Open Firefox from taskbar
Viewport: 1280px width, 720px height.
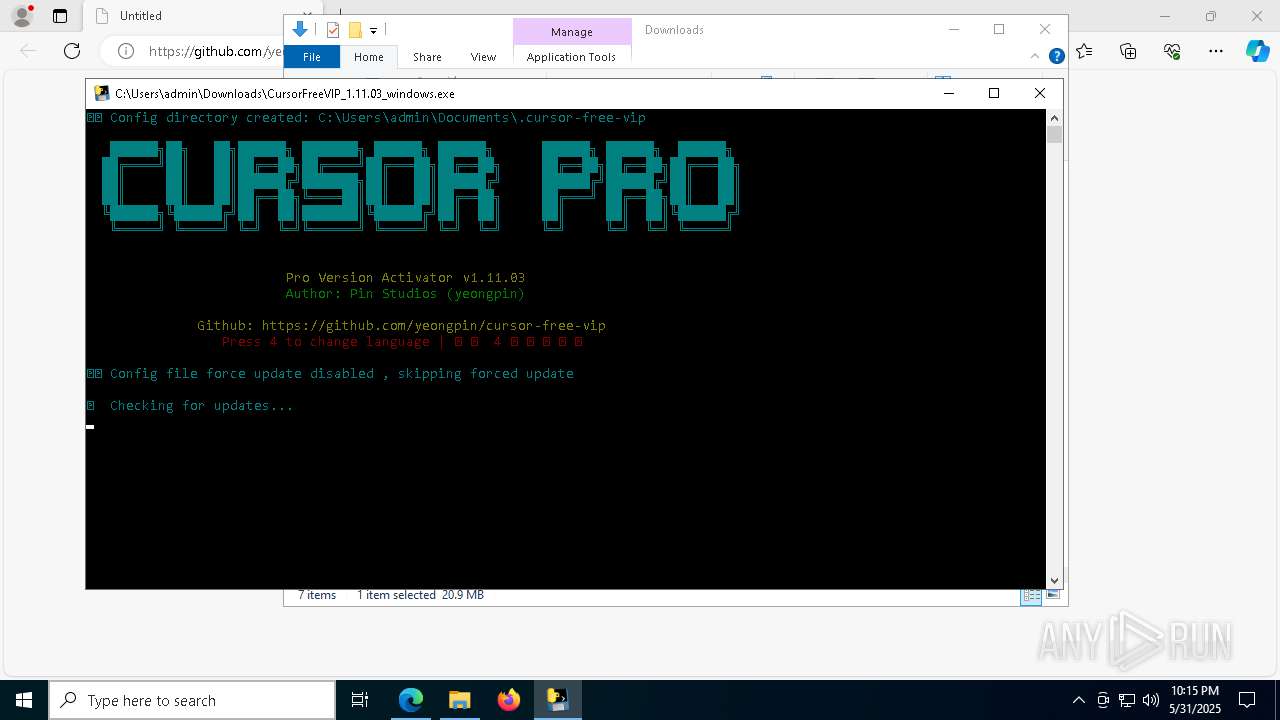click(508, 700)
